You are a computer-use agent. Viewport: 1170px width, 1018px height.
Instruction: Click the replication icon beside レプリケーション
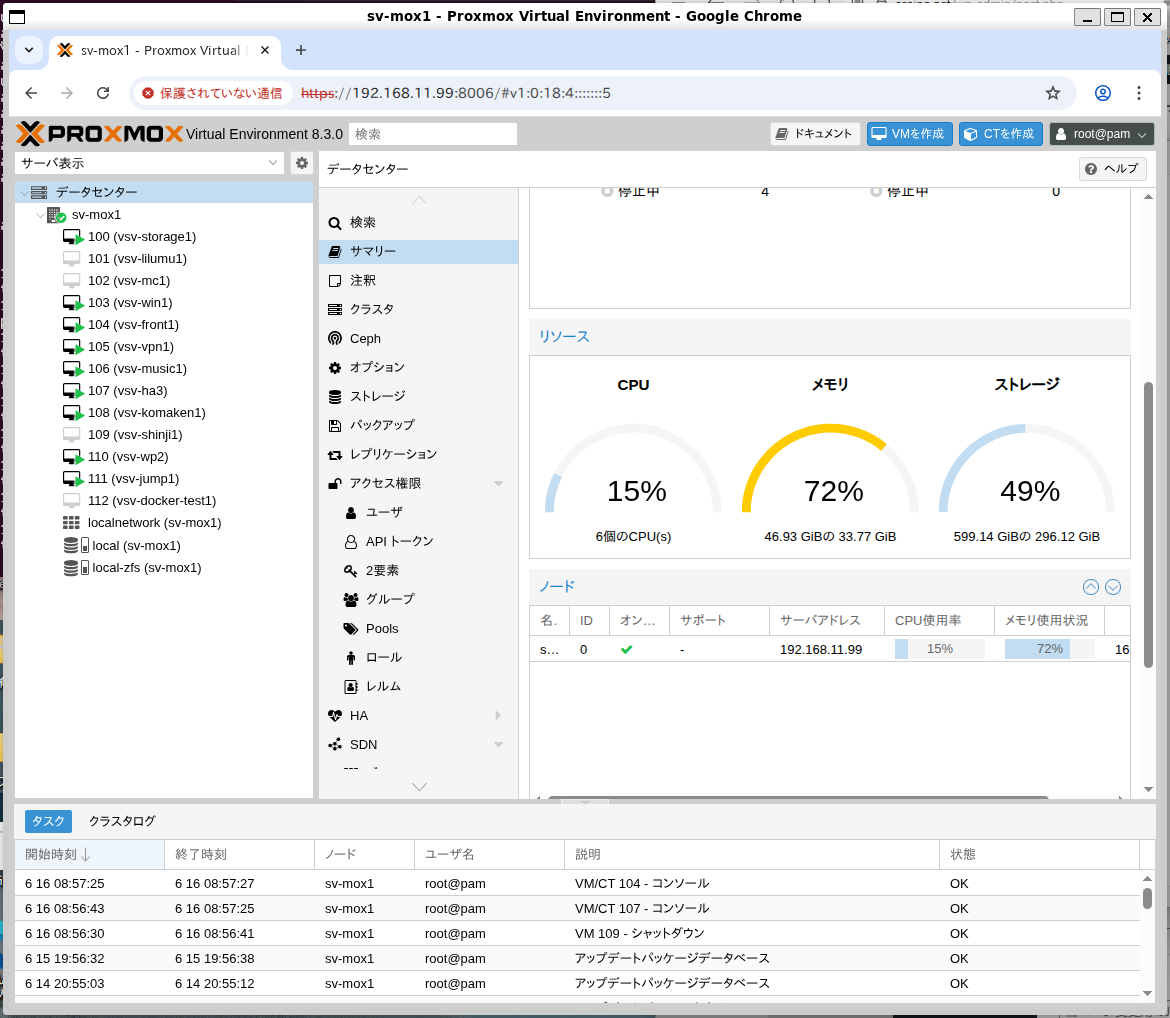(335, 455)
